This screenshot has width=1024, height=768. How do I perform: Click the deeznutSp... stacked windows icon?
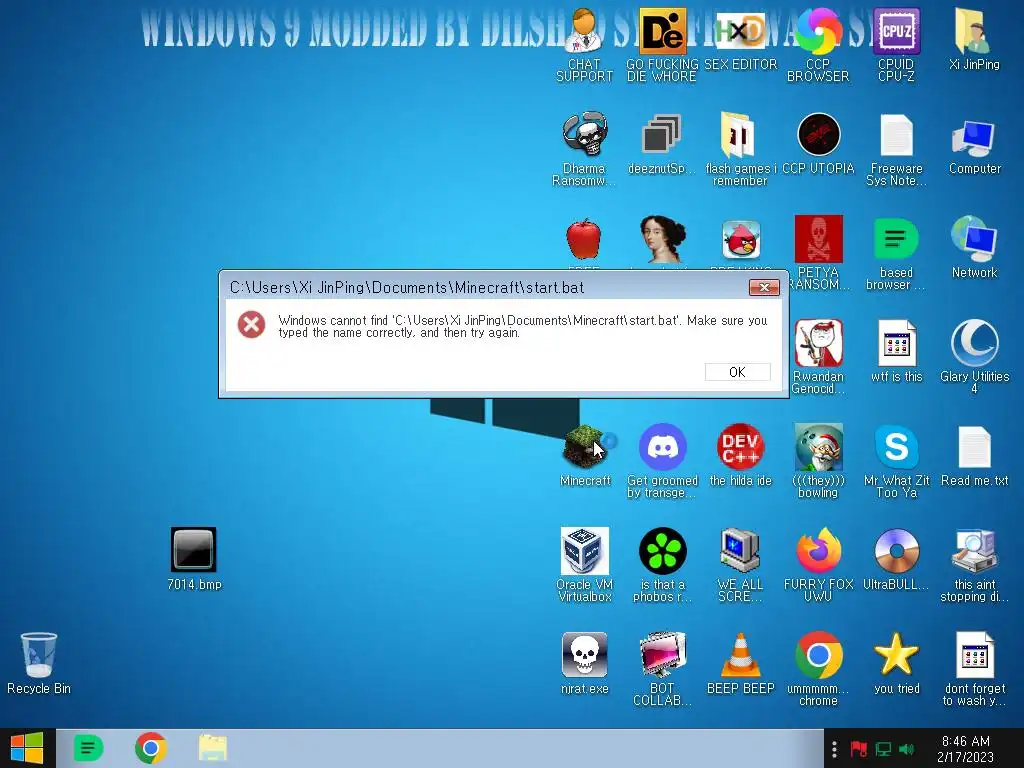pos(662,135)
